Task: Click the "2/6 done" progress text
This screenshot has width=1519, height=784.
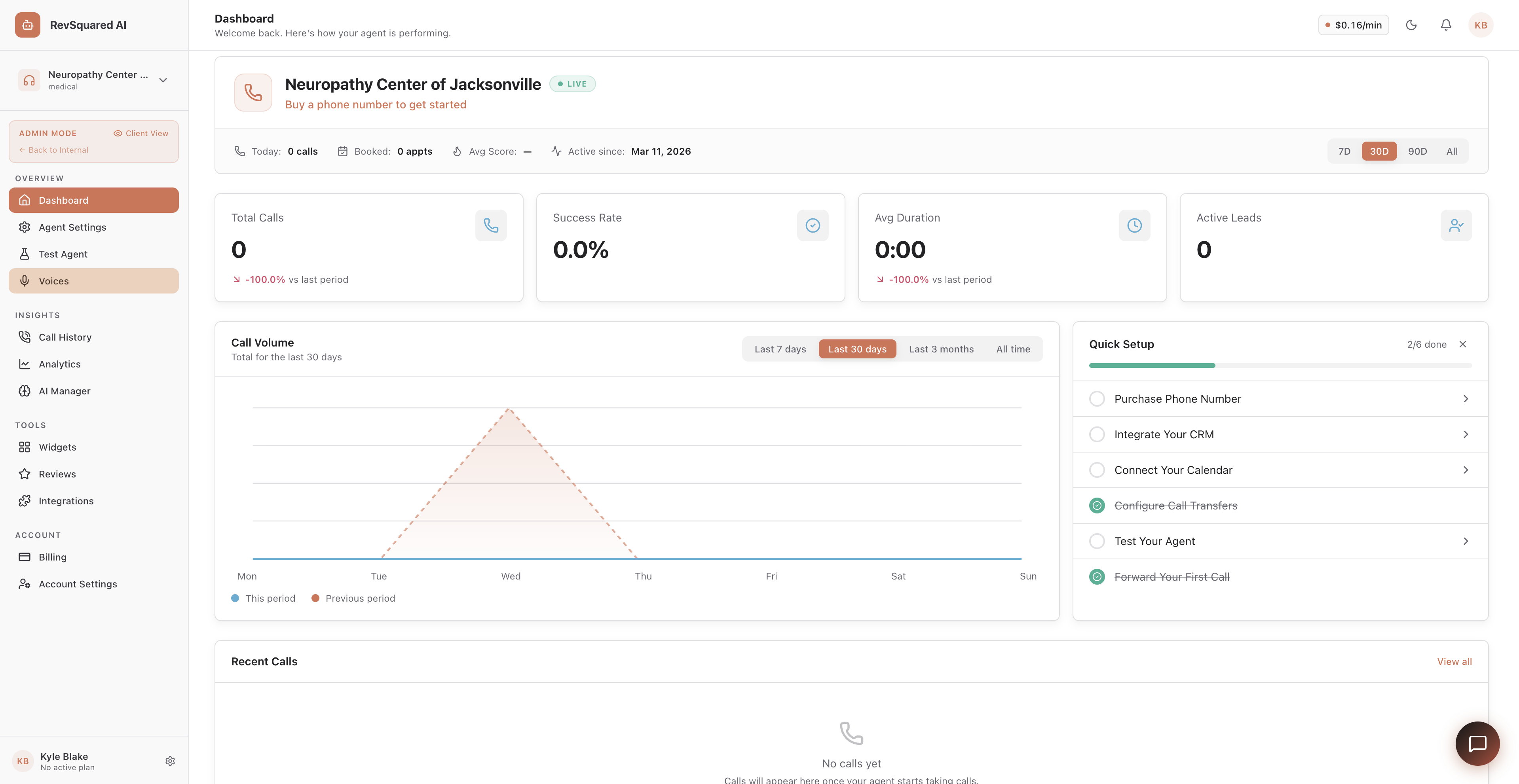Action: 1426,344
